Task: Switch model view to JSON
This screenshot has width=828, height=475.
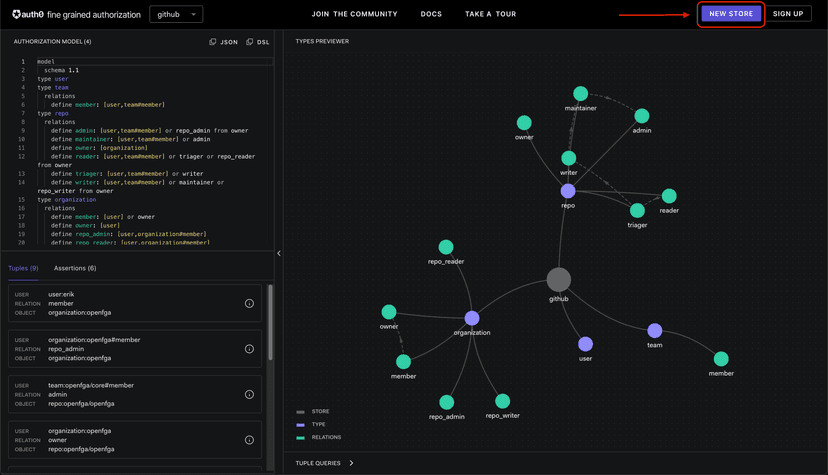Action: click(224, 42)
